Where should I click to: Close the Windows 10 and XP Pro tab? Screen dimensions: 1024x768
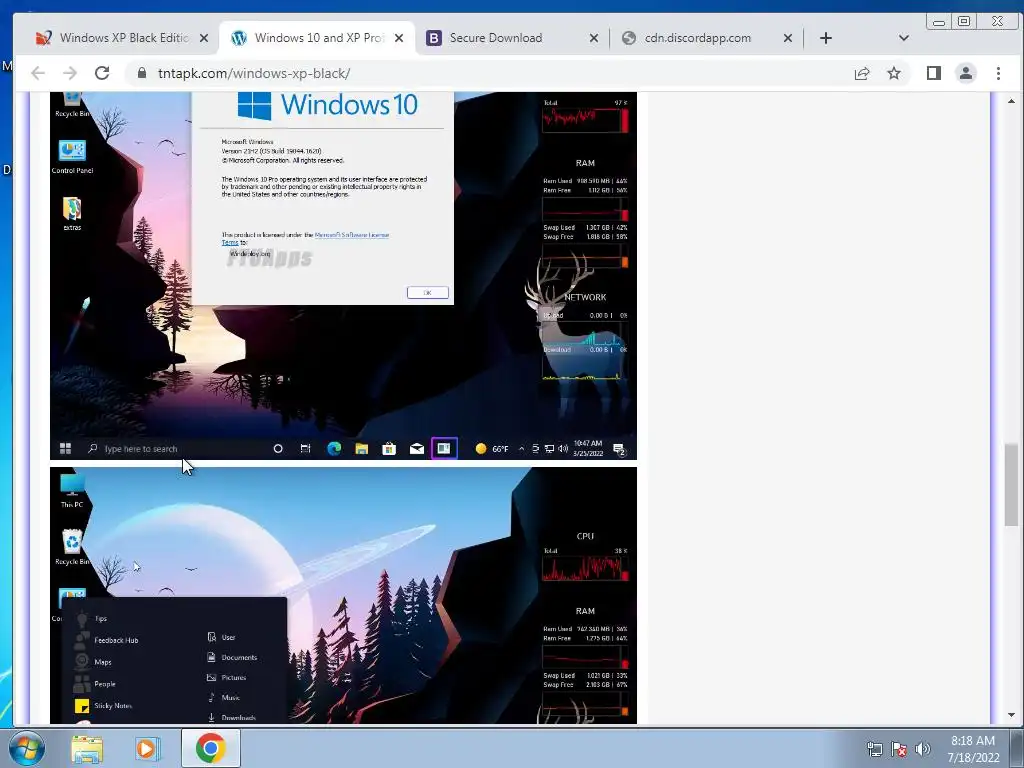click(399, 38)
